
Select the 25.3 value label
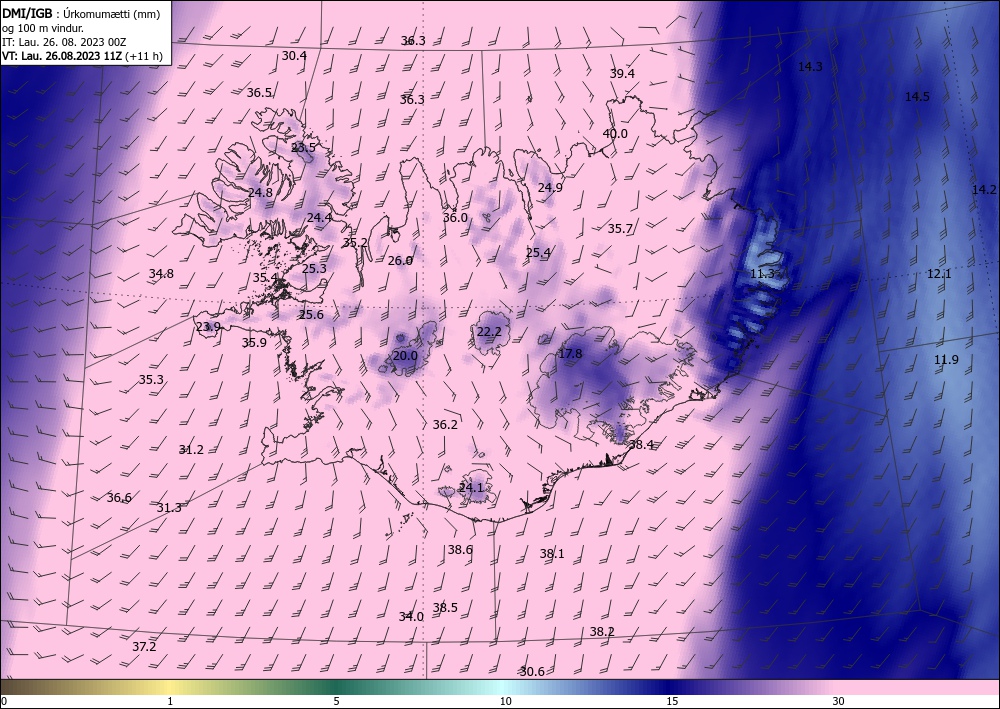click(x=314, y=268)
